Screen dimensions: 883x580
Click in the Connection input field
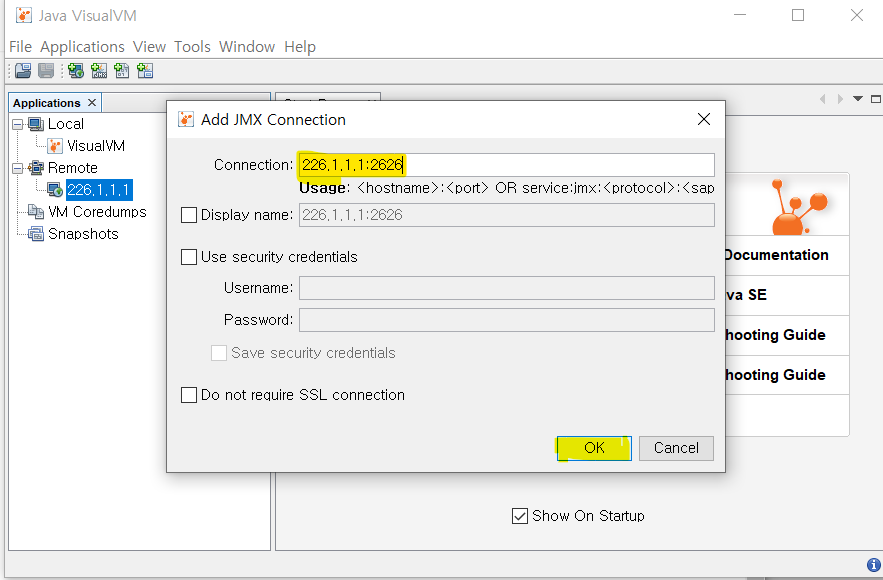pos(507,165)
